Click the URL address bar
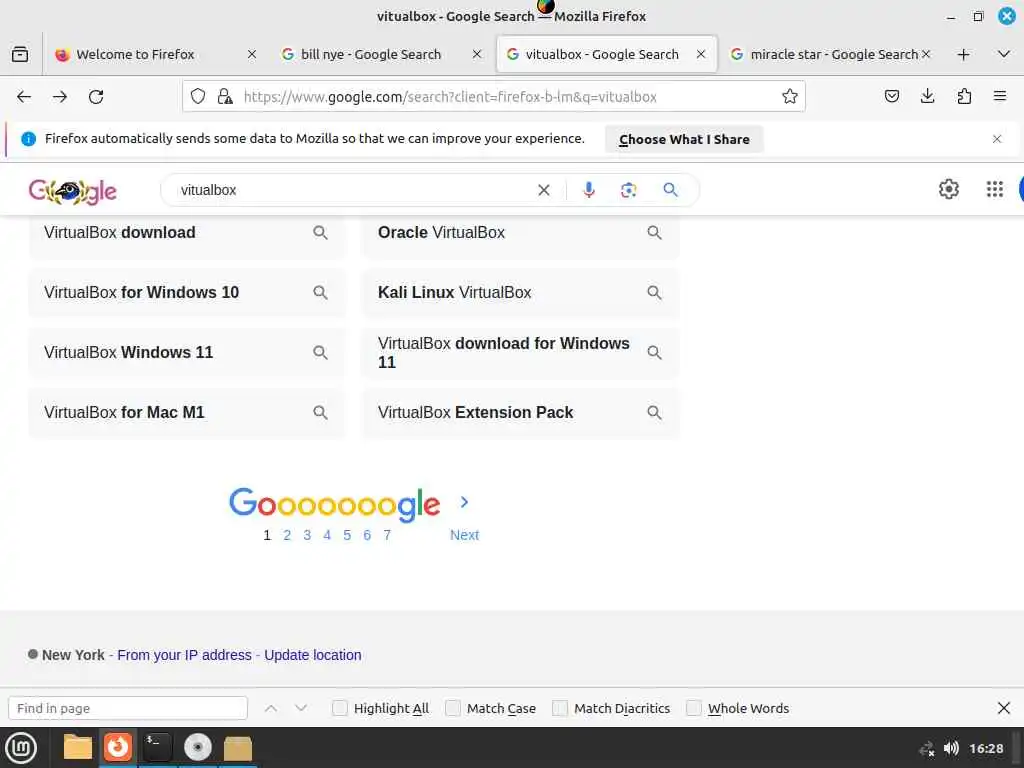This screenshot has width=1024, height=768. pos(494,97)
